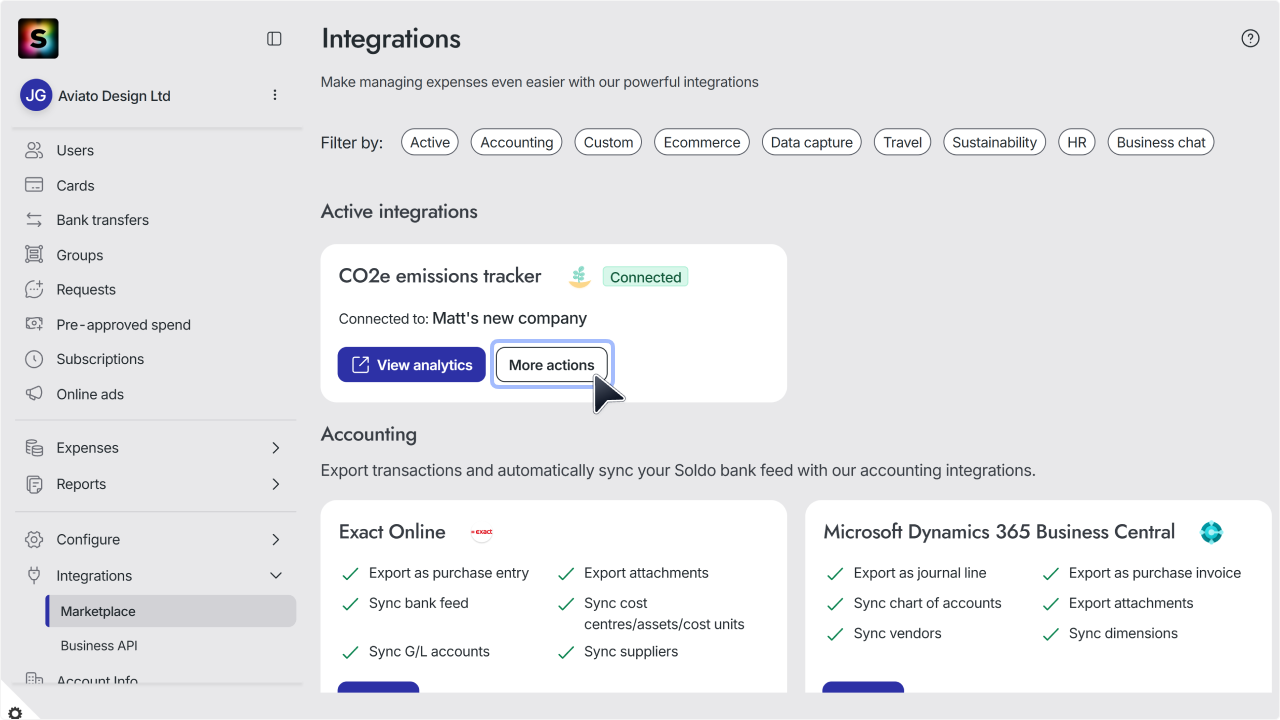This screenshot has width=1280, height=720.
Task: Click the Expenses coins icon
Action: (x=34, y=448)
